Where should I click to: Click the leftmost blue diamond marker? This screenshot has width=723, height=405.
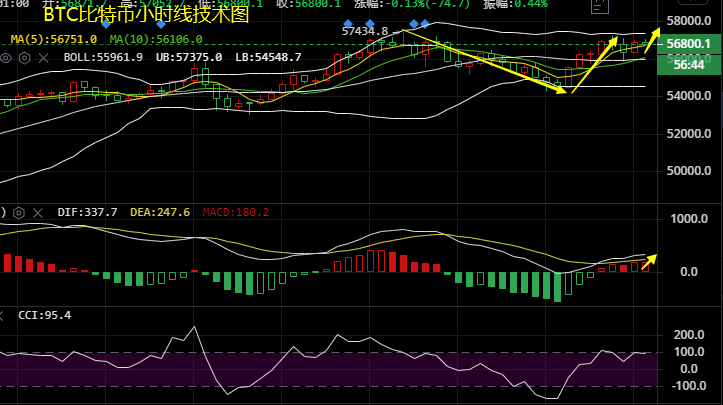(x=347, y=23)
